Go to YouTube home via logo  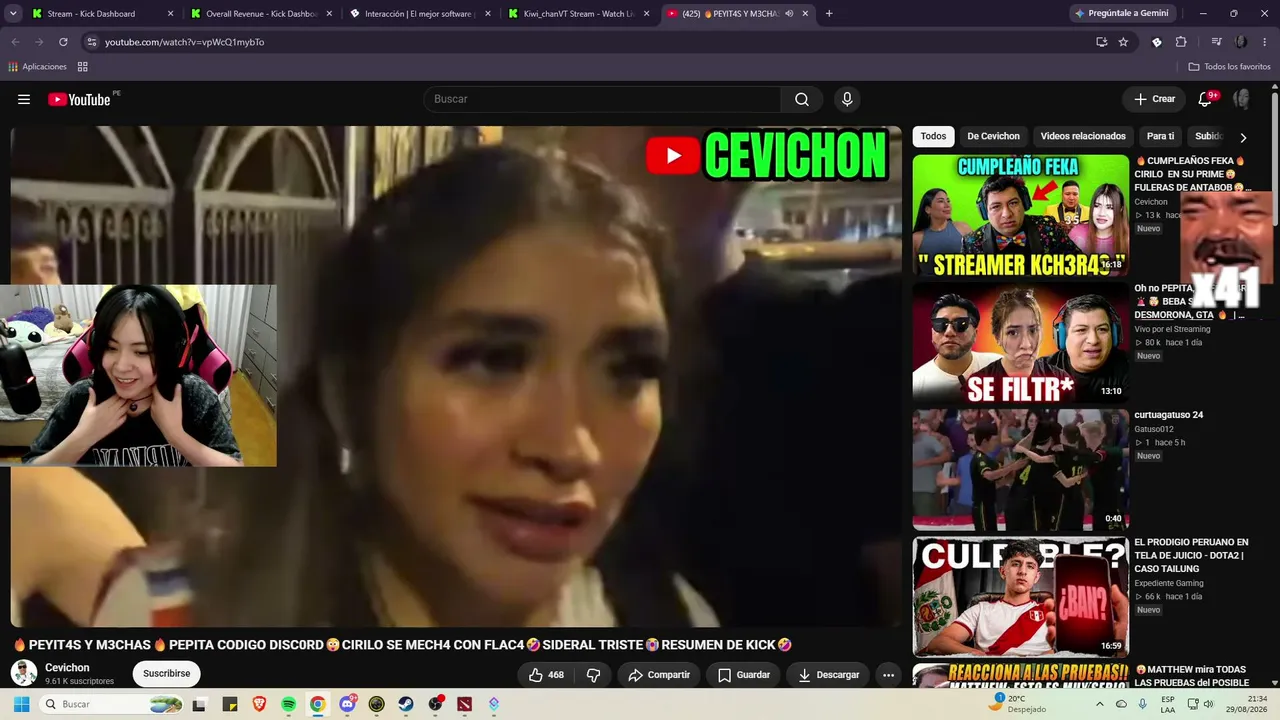(x=79, y=99)
